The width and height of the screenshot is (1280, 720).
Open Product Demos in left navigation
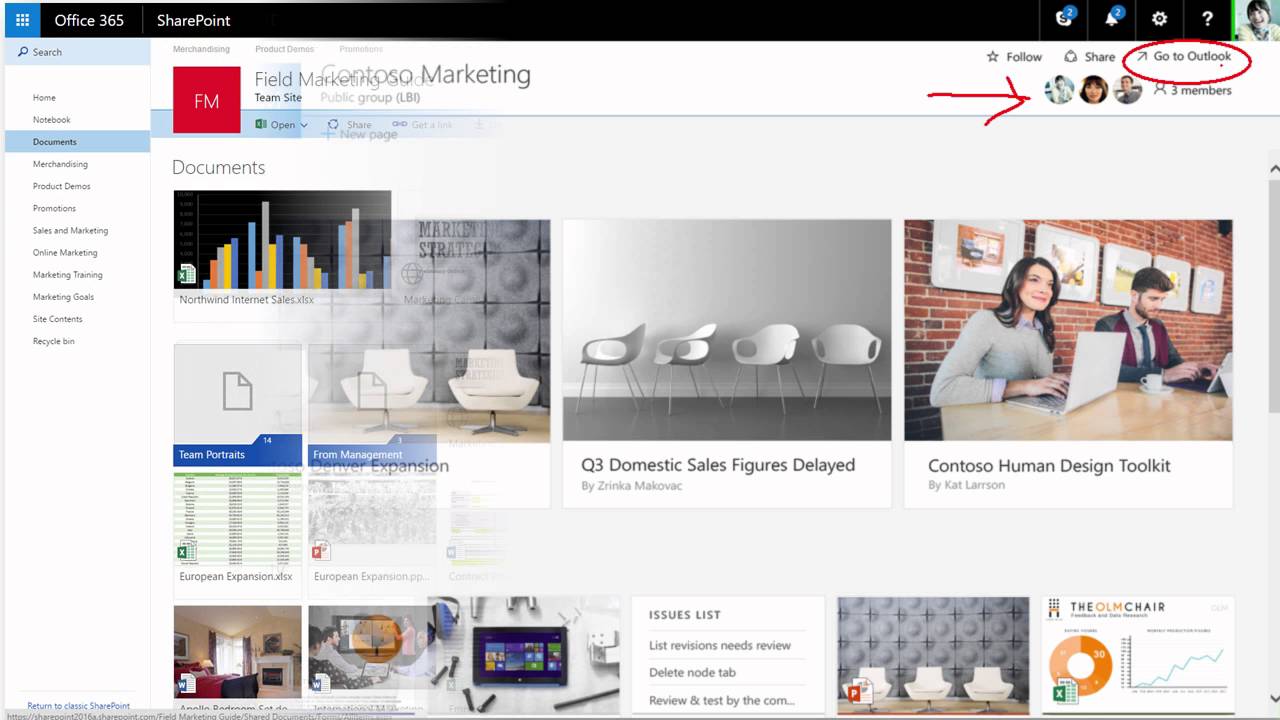[x=62, y=186]
